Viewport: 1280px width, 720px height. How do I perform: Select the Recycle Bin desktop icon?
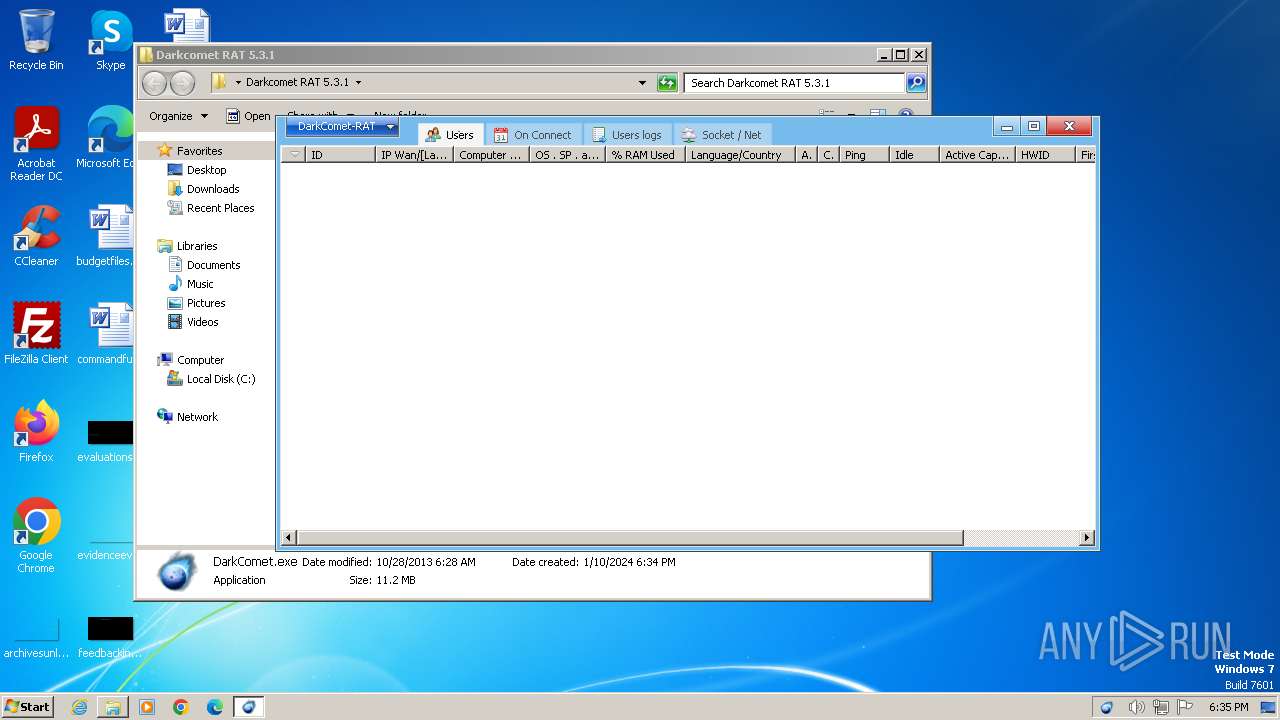[36, 40]
